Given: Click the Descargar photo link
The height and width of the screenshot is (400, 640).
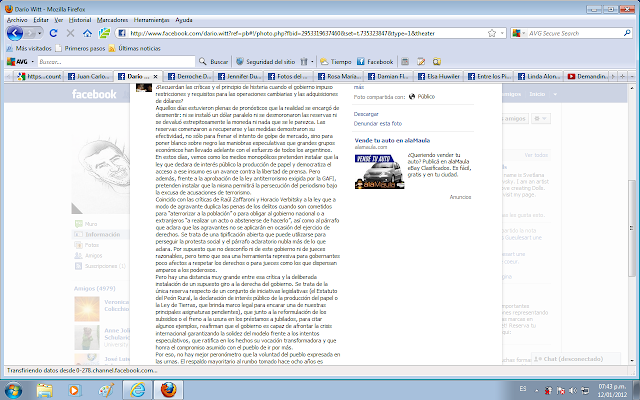Looking at the screenshot, I should tap(366, 114).
